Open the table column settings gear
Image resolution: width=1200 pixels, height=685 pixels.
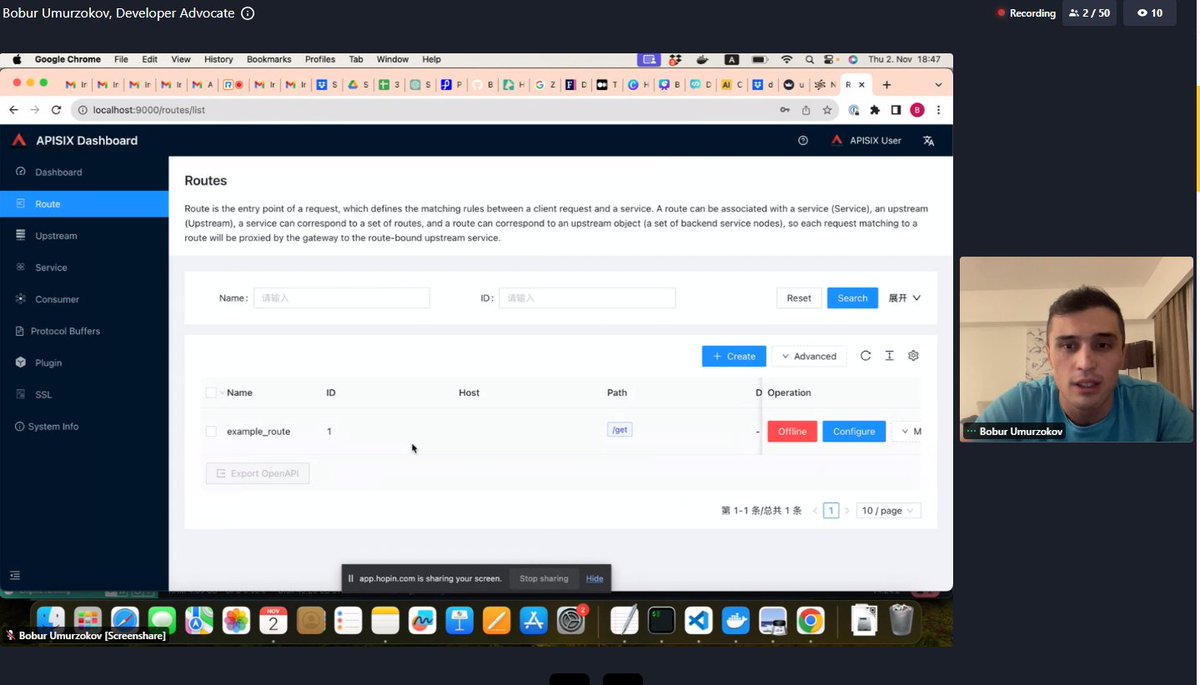[x=913, y=356]
